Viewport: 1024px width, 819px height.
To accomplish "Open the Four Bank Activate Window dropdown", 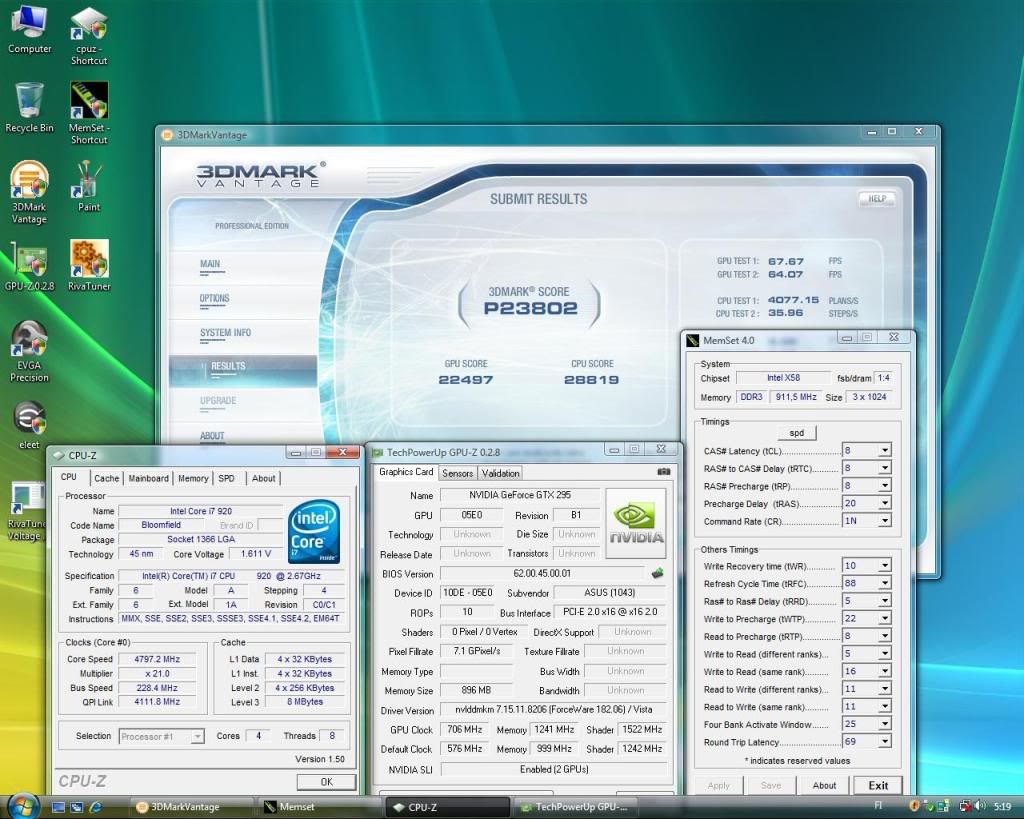I will (884, 724).
